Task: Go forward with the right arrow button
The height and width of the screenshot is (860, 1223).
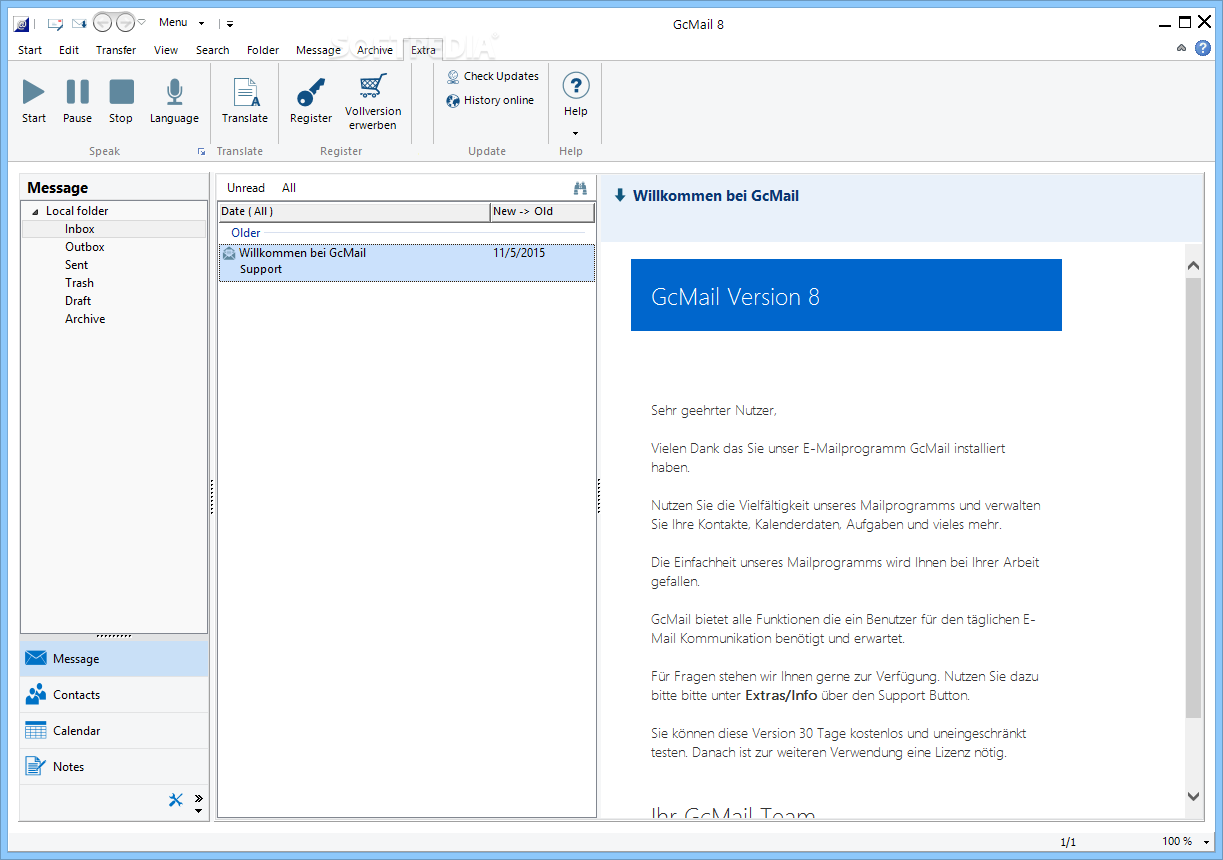Action: click(x=125, y=23)
